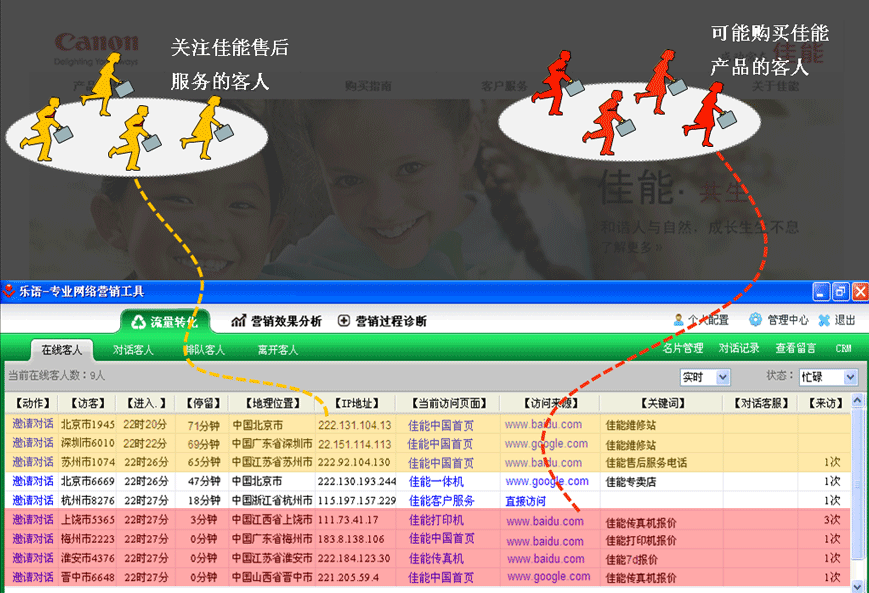The image size is (869, 593).
Task: Click the 【地理位置】 column header
Action: pos(273,403)
